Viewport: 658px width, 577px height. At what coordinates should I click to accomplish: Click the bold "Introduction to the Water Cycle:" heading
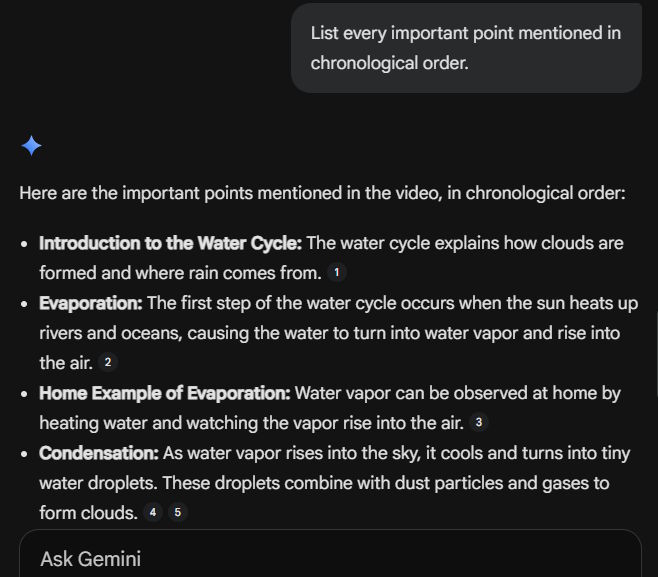pyautogui.click(x=170, y=243)
